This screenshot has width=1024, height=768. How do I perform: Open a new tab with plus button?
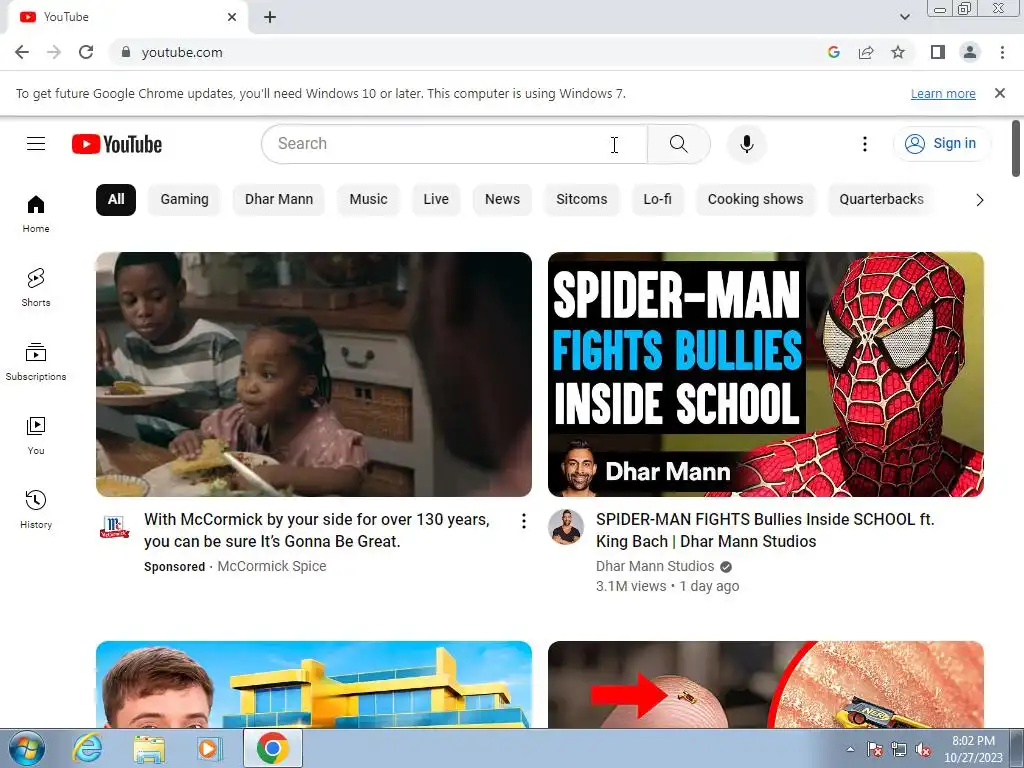(270, 18)
